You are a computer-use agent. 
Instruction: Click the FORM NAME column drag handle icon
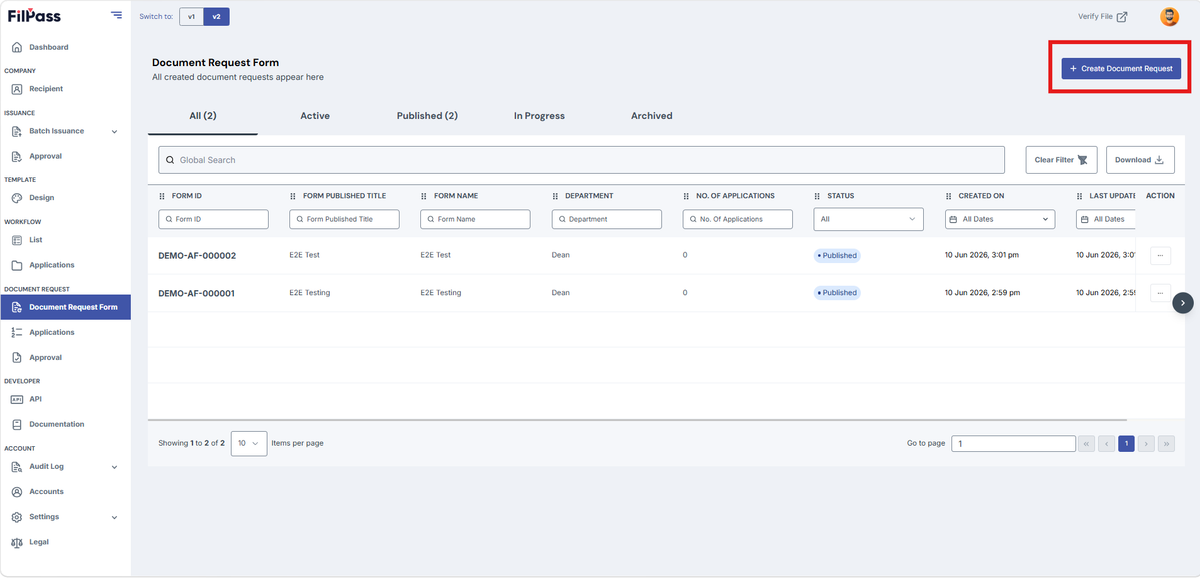424,196
